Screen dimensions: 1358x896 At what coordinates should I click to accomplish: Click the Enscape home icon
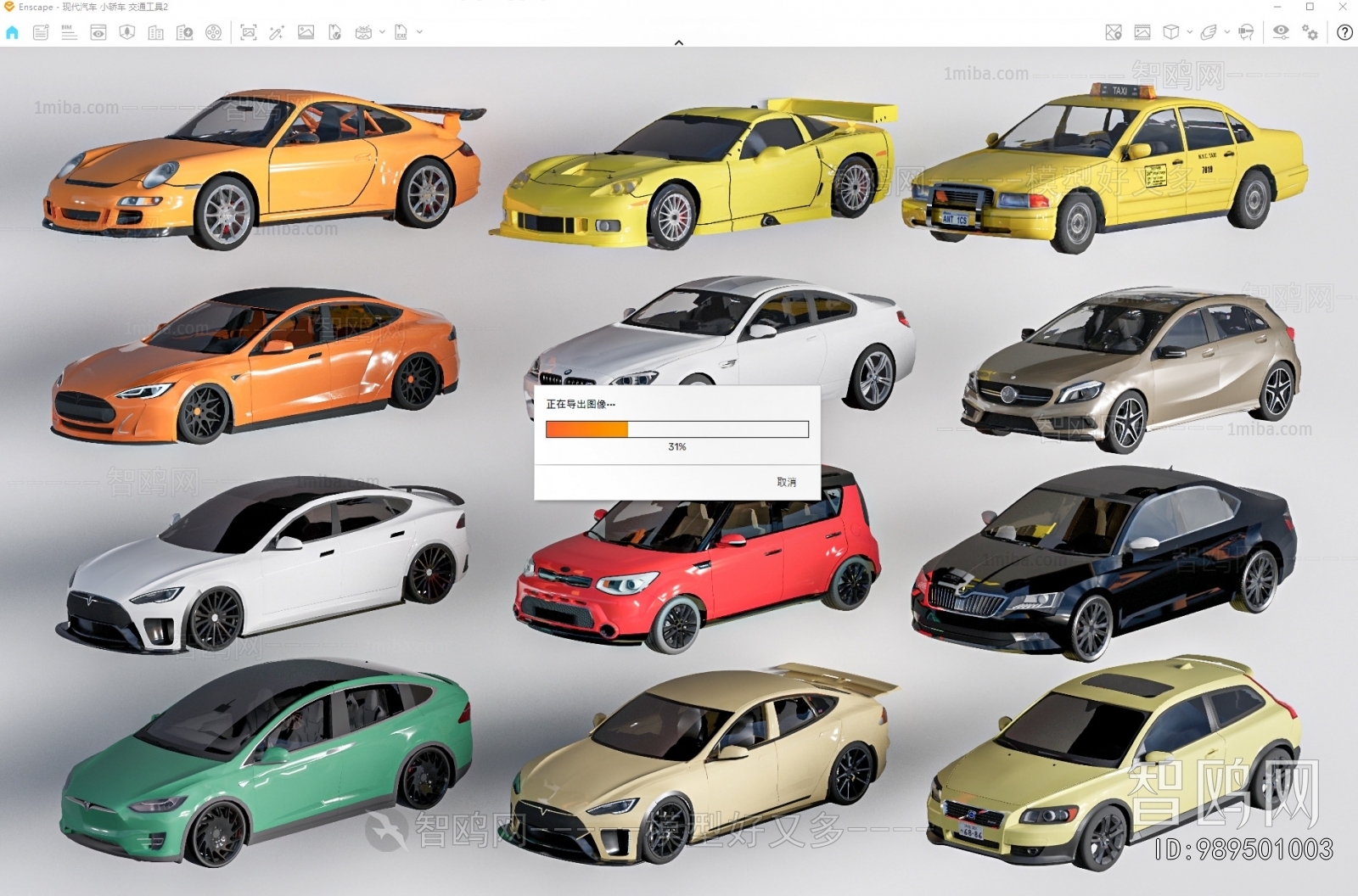12,33
